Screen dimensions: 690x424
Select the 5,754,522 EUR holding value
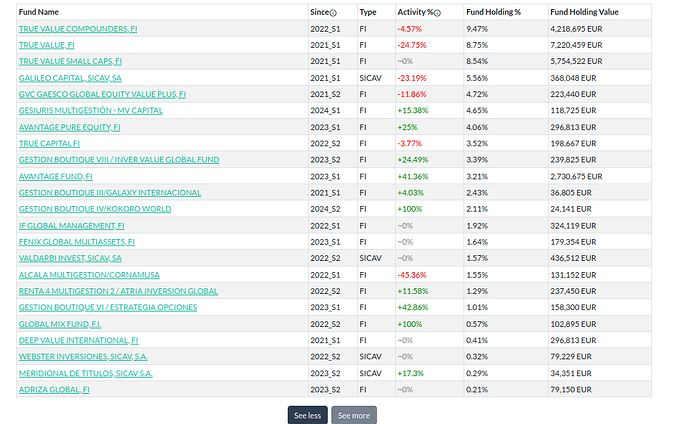[576, 62]
